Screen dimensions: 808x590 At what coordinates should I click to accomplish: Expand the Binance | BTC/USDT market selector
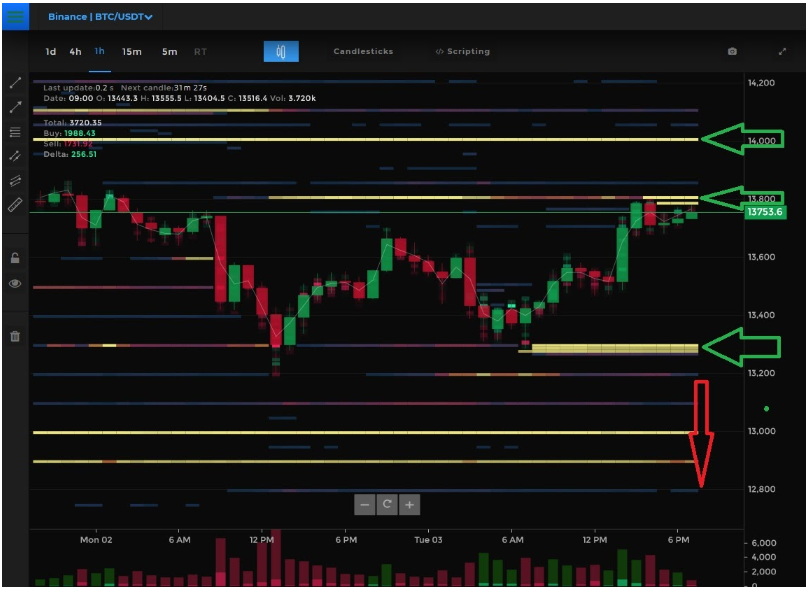[100, 17]
